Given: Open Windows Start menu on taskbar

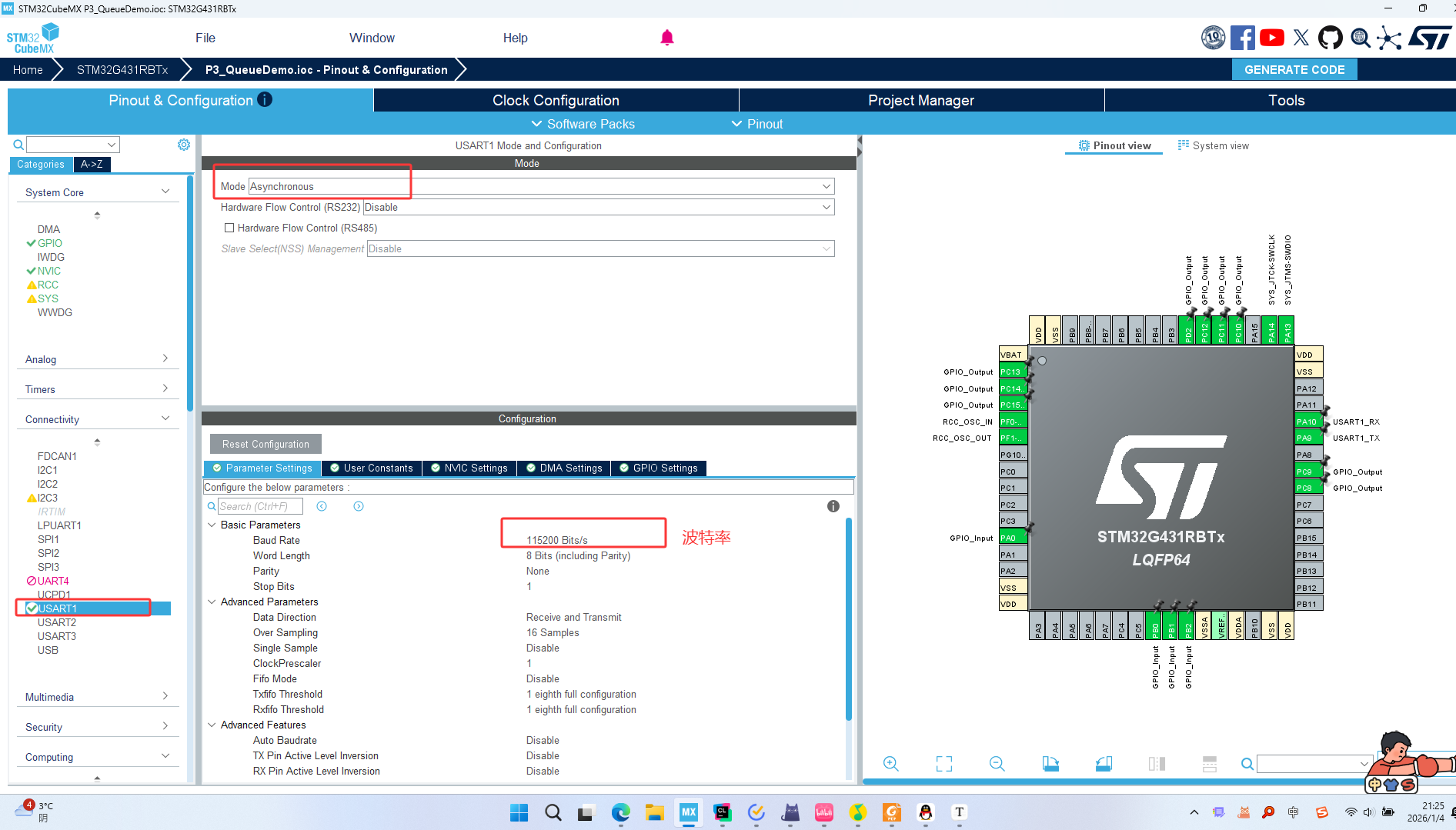Looking at the screenshot, I should pos(519,812).
